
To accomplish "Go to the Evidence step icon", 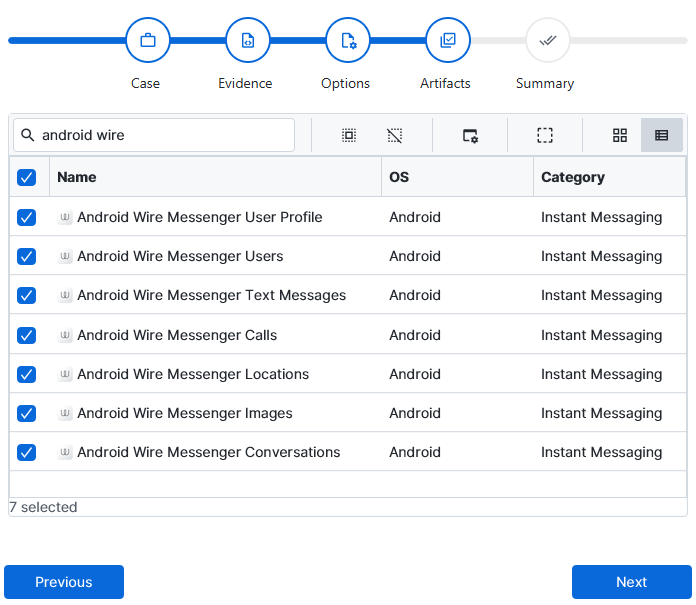I will coord(248,40).
